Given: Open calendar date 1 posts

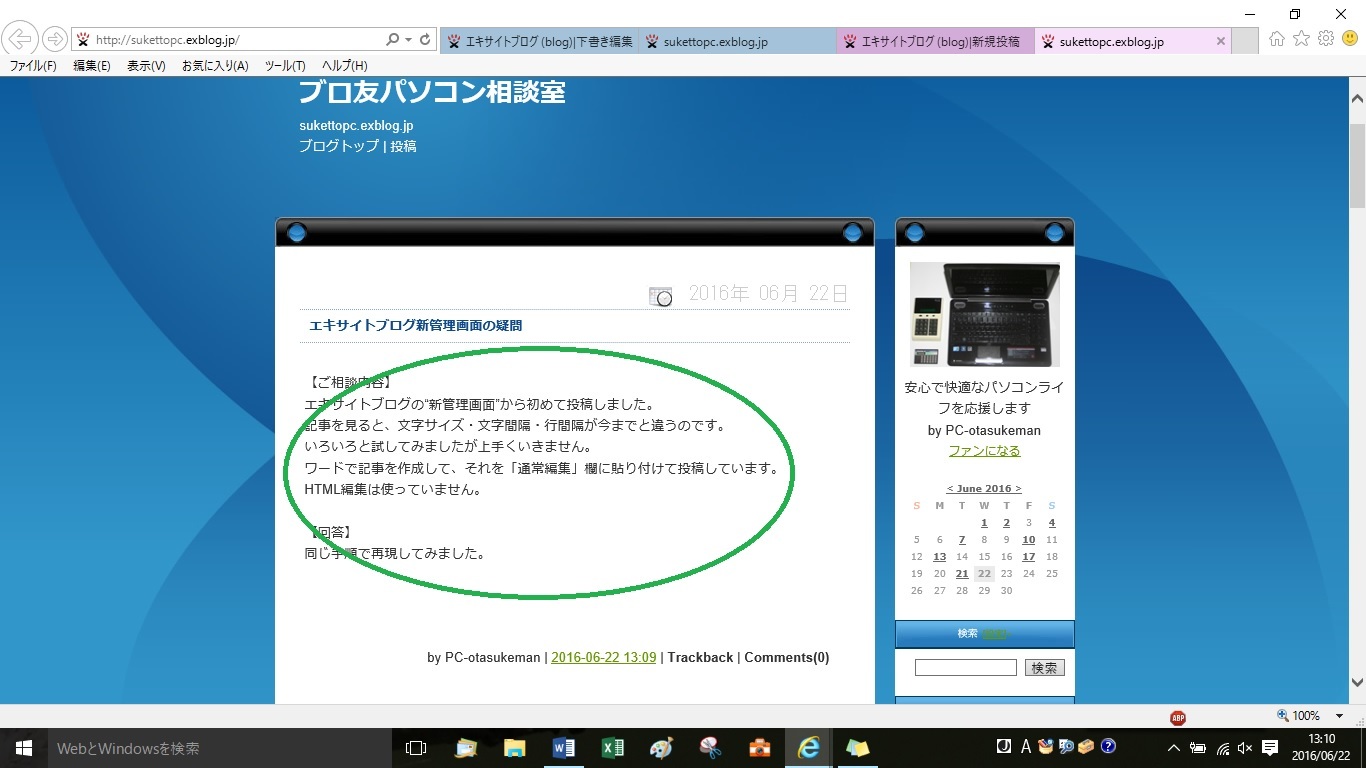Looking at the screenshot, I should point(984,523).
